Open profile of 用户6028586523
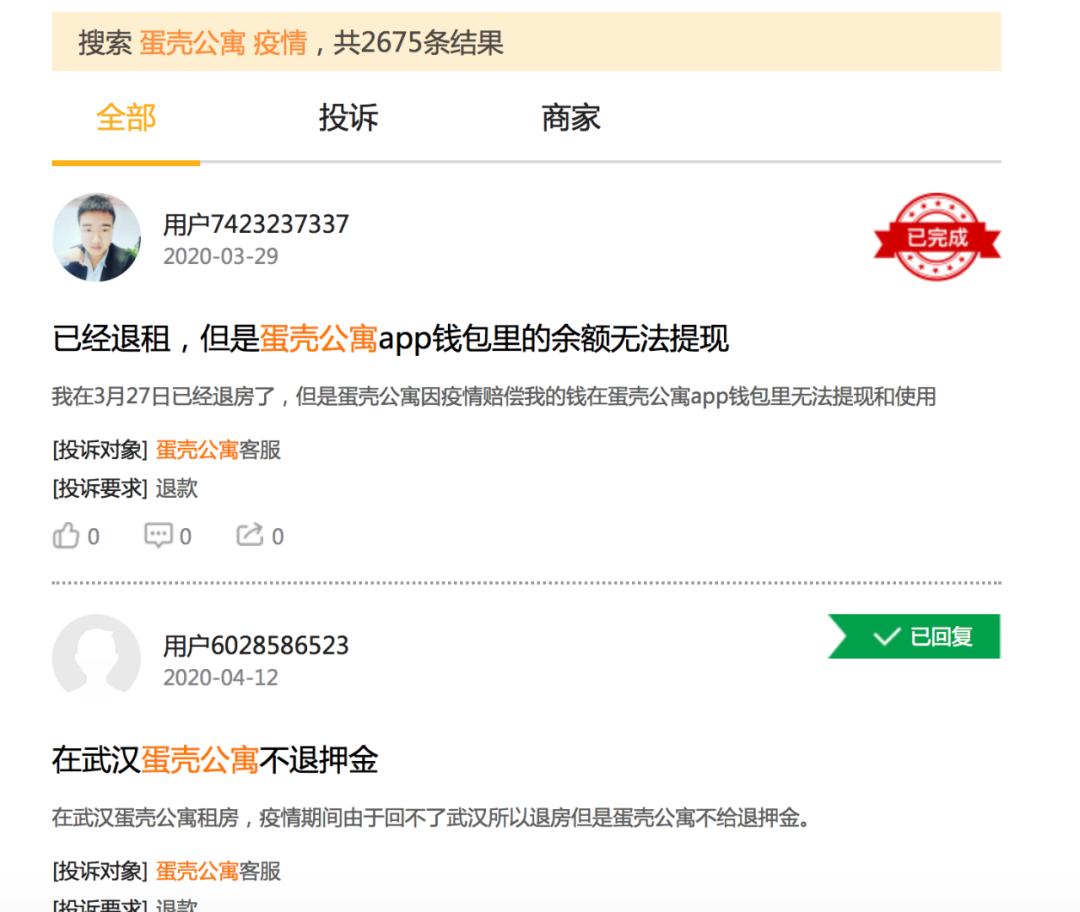This screenshot has width=1080, height=912. 256,646
